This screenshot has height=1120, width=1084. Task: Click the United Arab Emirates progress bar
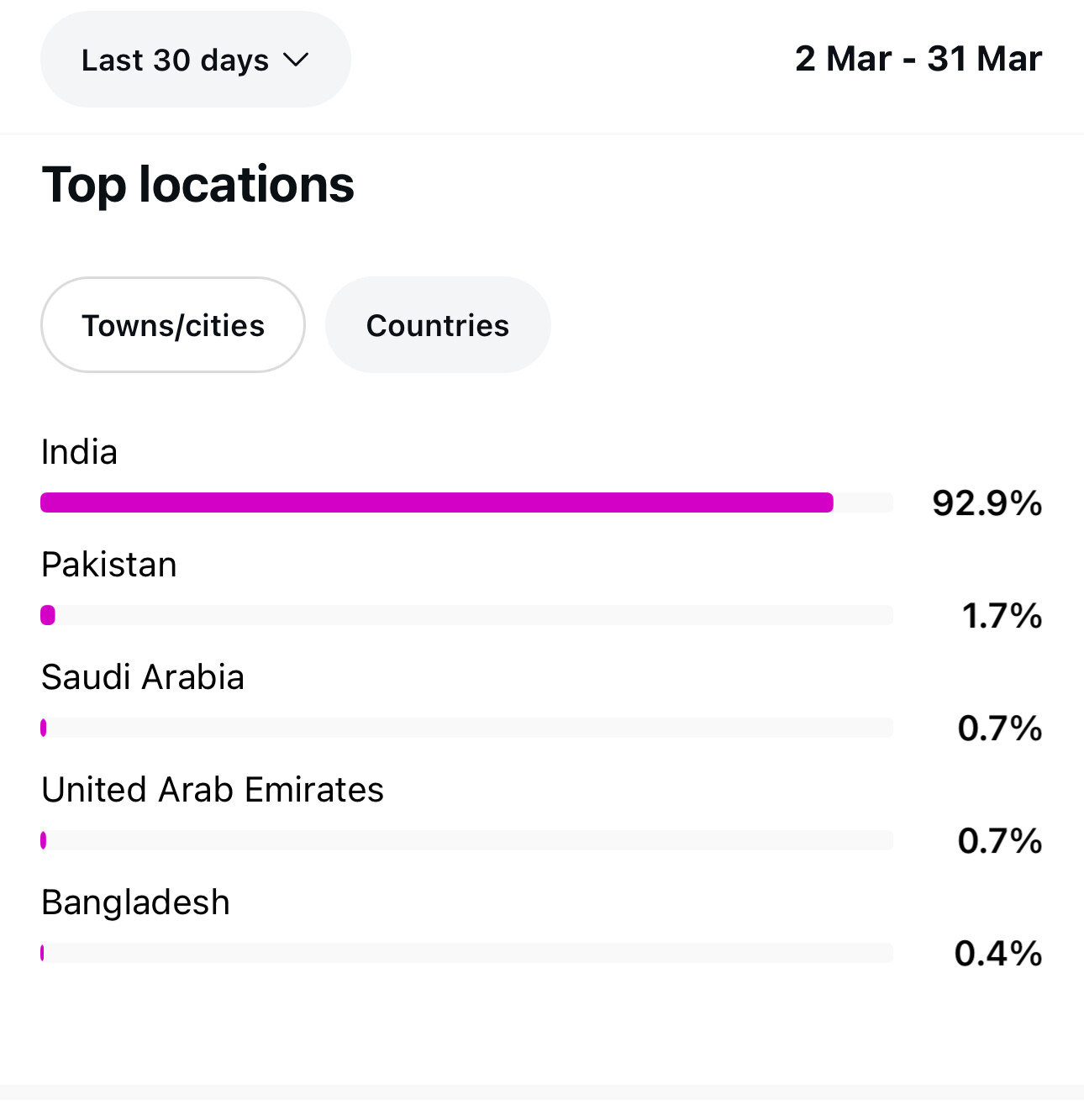(x=466, y=840)
